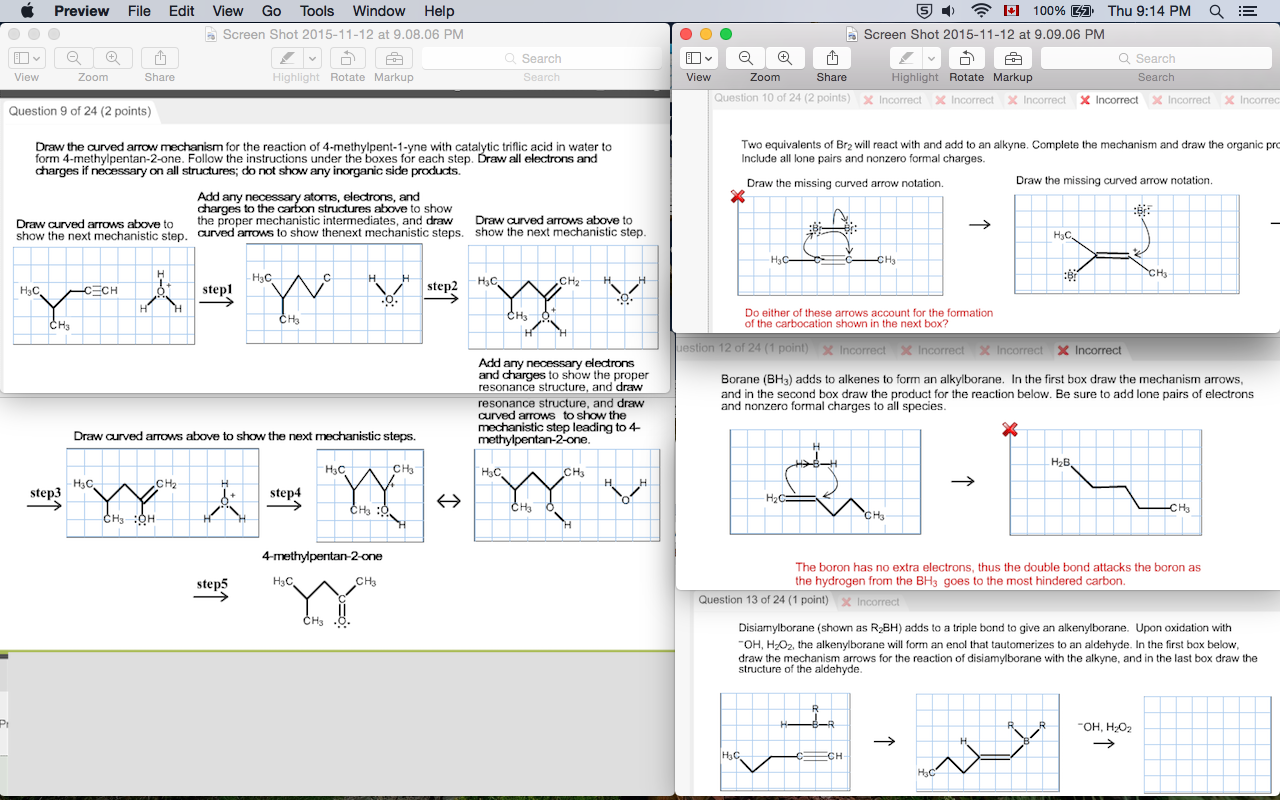The height and width of the screenshot is (800, 1280).
Task: Click the red X mark on the Br2 mechanism box
Action: coord(738,196)
